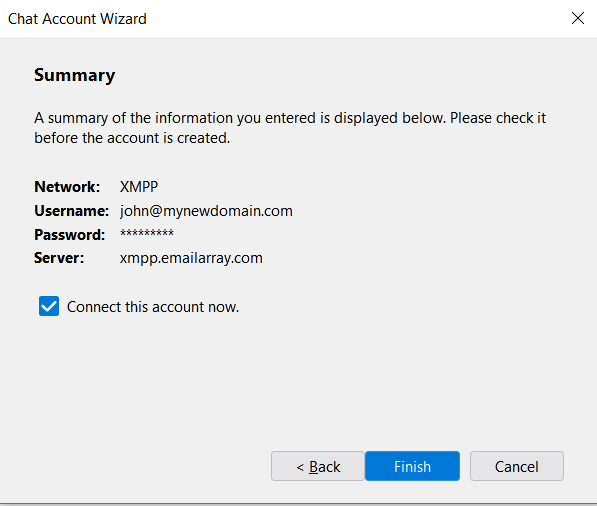
Task: Close the Chat Account Wizard window
Action: (x=578, y=18)
